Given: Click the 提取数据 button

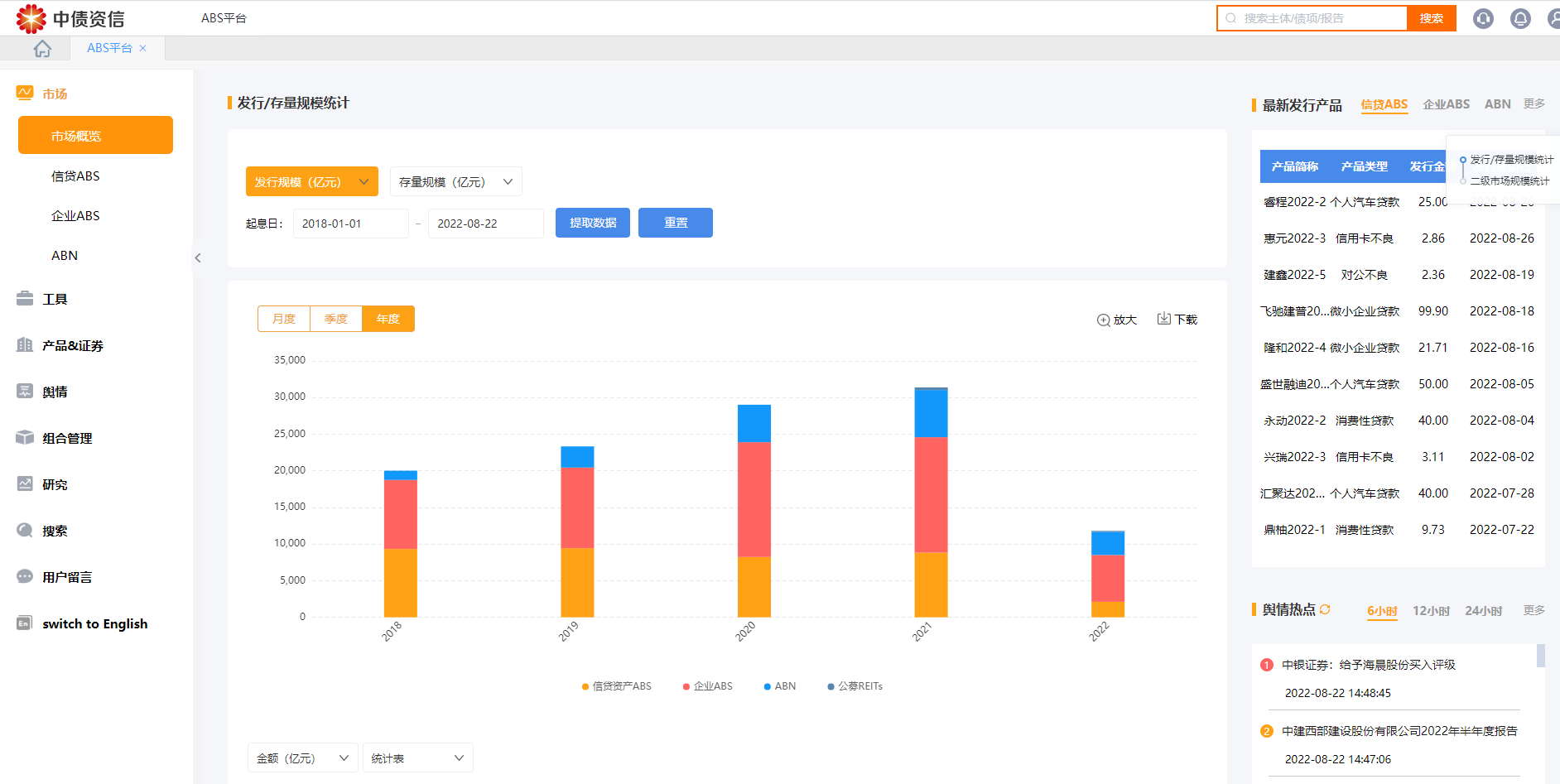Looking at the screenshot, I should (593, 223).
